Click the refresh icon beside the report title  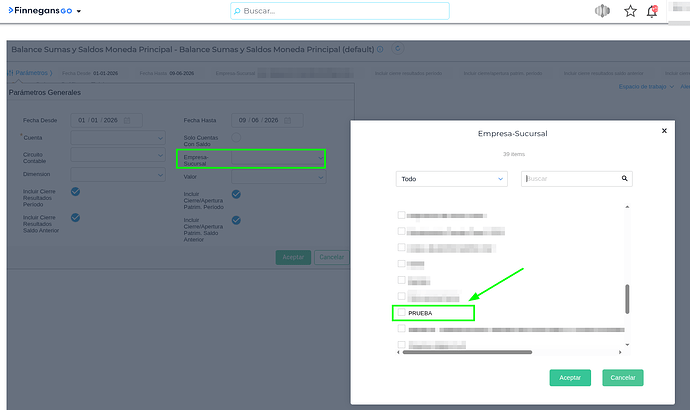(397, 48)
